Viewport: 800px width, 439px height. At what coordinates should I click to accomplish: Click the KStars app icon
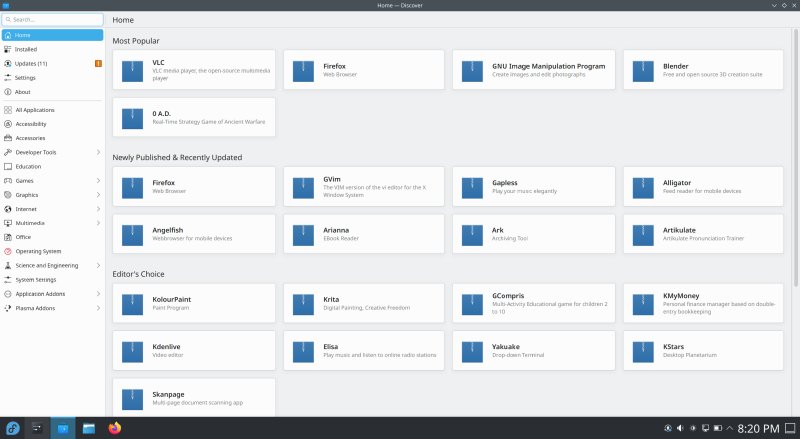643,352
